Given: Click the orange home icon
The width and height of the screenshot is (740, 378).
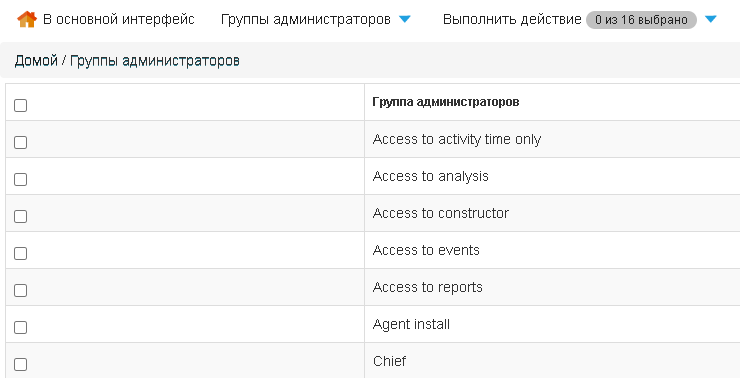Looking at the screenshot, I should click(26, 20).
